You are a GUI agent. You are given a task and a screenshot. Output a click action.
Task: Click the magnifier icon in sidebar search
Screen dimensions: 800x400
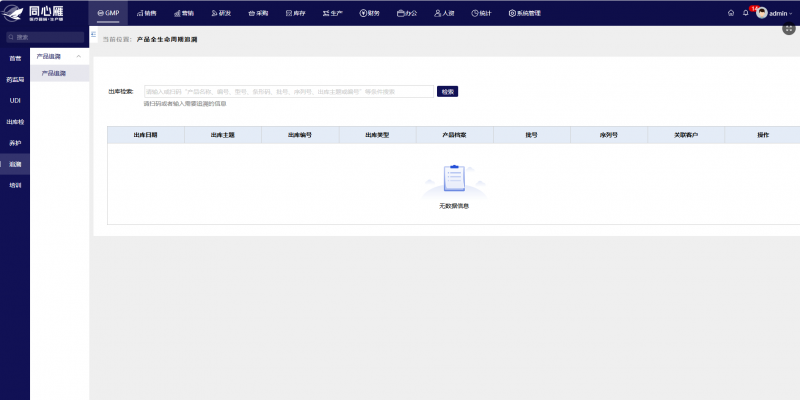point(11,37)
